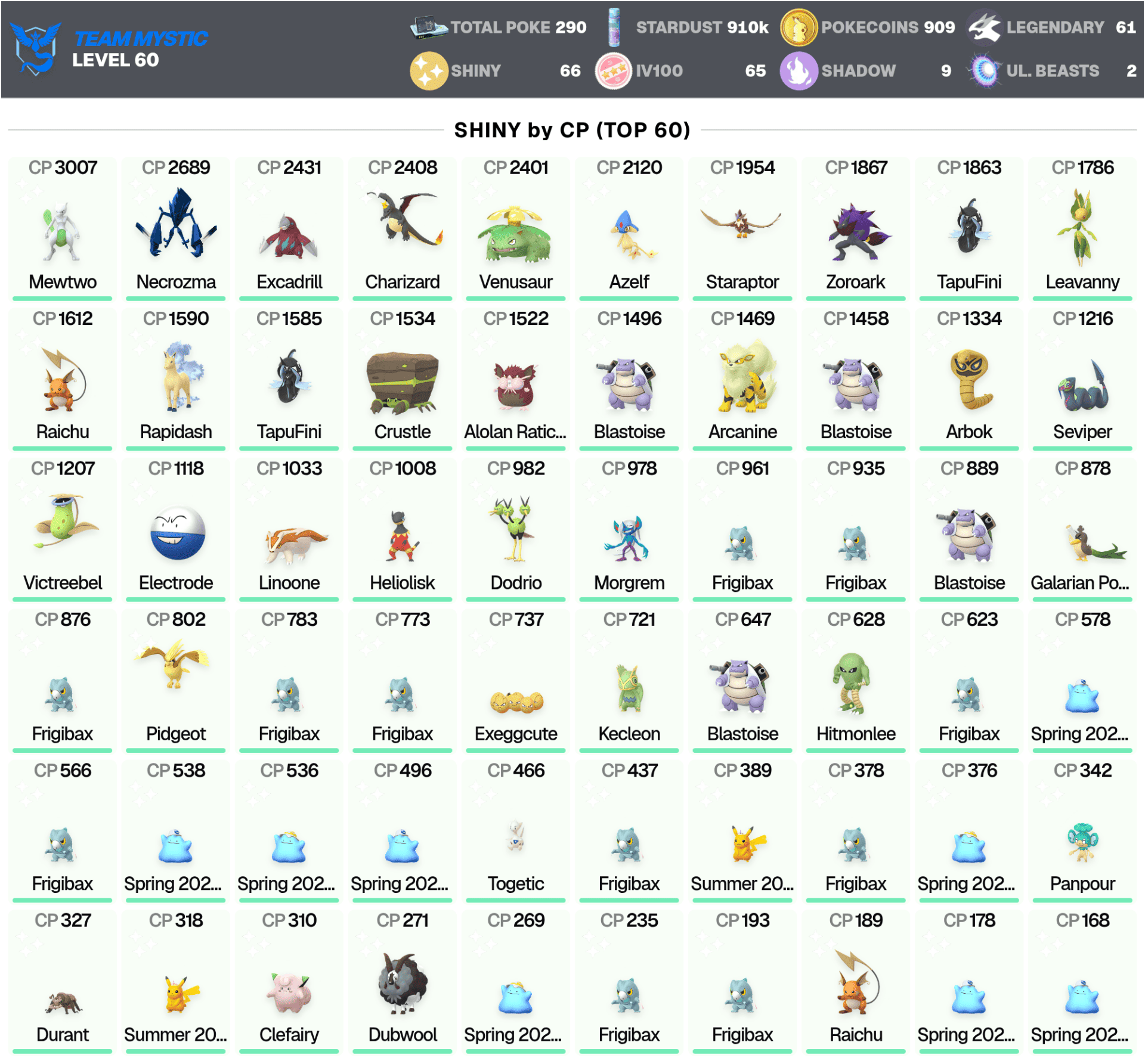Pick the Morgrem CP 978 sprite
This screenshot has height=1064, width=1145.
point(626,539)
